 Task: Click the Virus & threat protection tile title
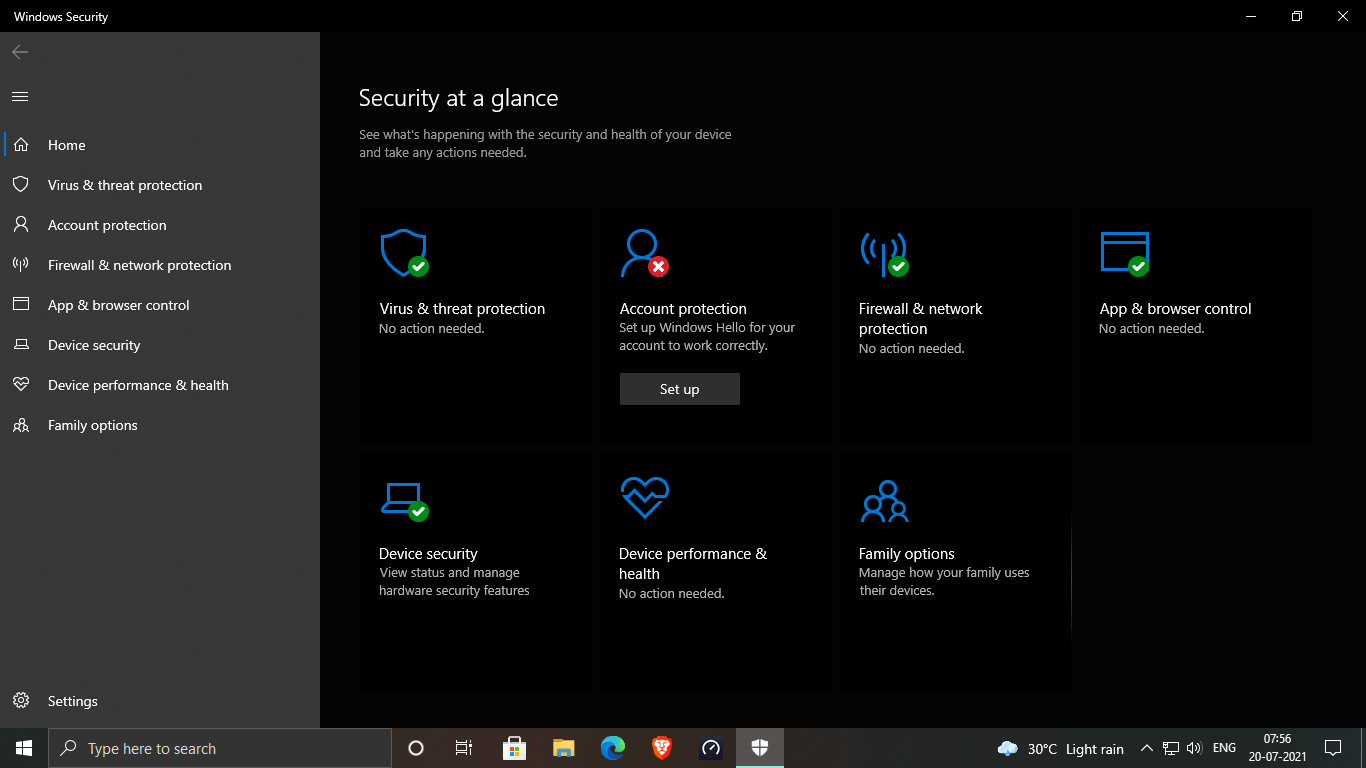click(462, 309)
